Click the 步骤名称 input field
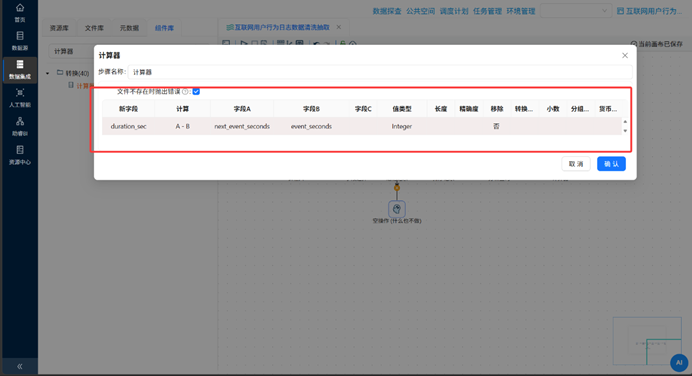The image size is (692, 376). 380,72
